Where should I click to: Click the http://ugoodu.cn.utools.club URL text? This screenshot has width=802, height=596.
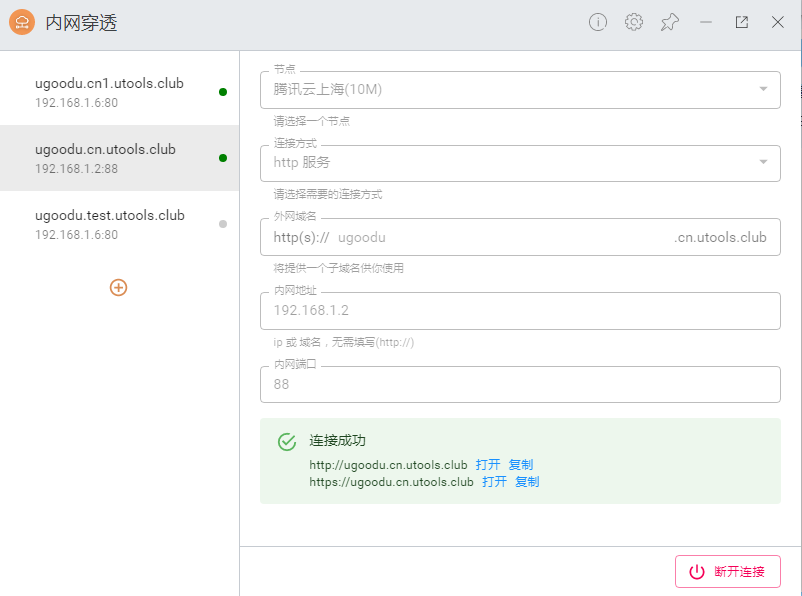388,465
